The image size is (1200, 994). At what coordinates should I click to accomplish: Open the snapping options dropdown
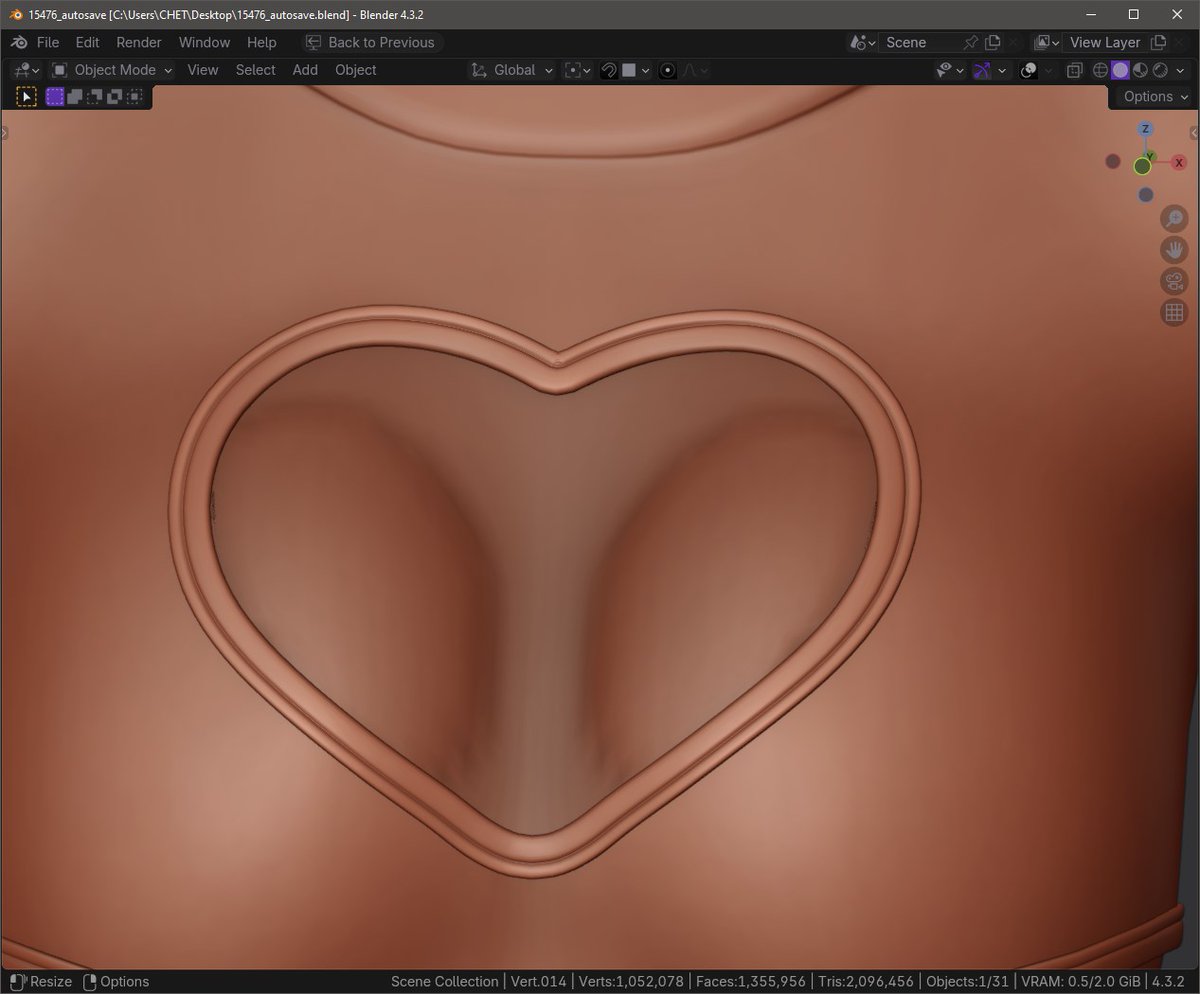click(x=637, y=70)
